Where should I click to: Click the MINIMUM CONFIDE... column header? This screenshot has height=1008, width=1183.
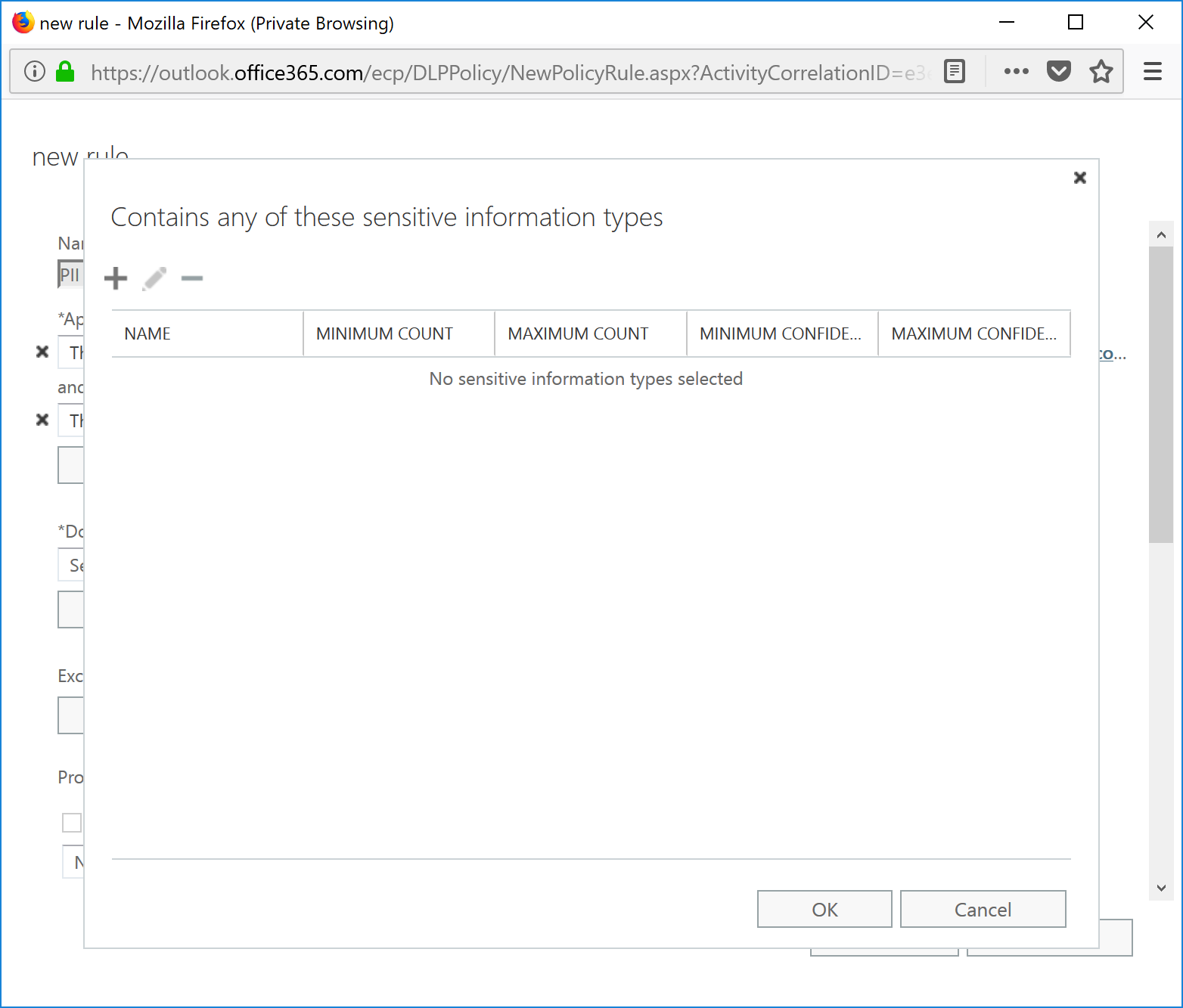coord(781,333)
